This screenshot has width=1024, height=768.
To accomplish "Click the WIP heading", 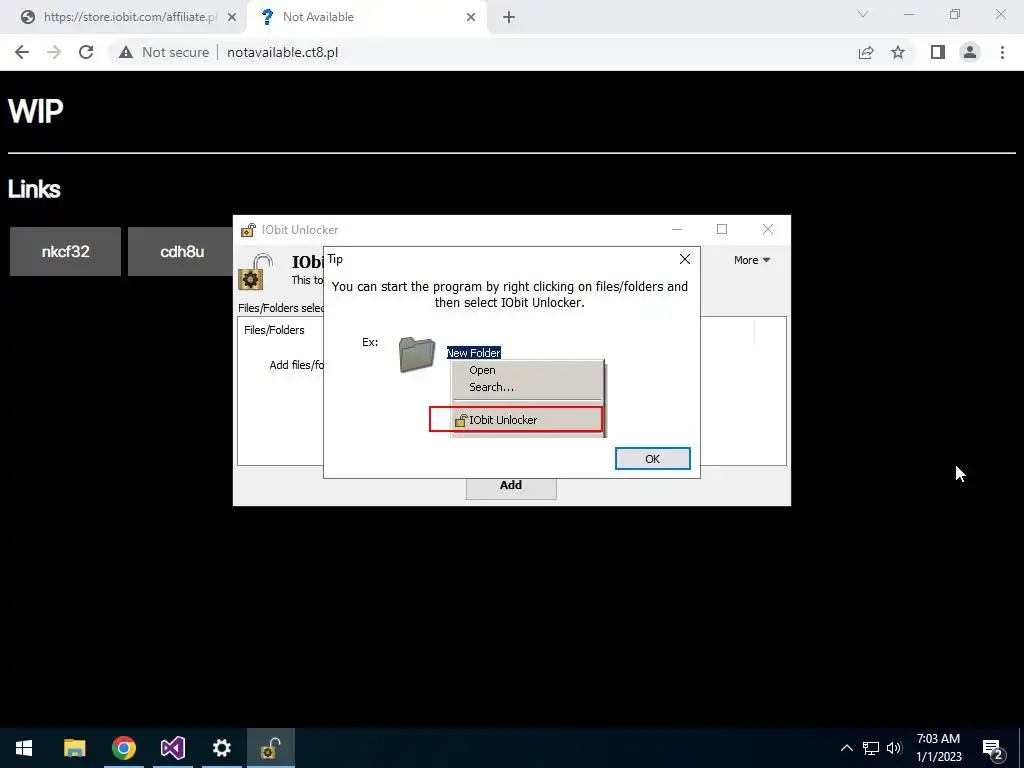I will click(35, 112).
